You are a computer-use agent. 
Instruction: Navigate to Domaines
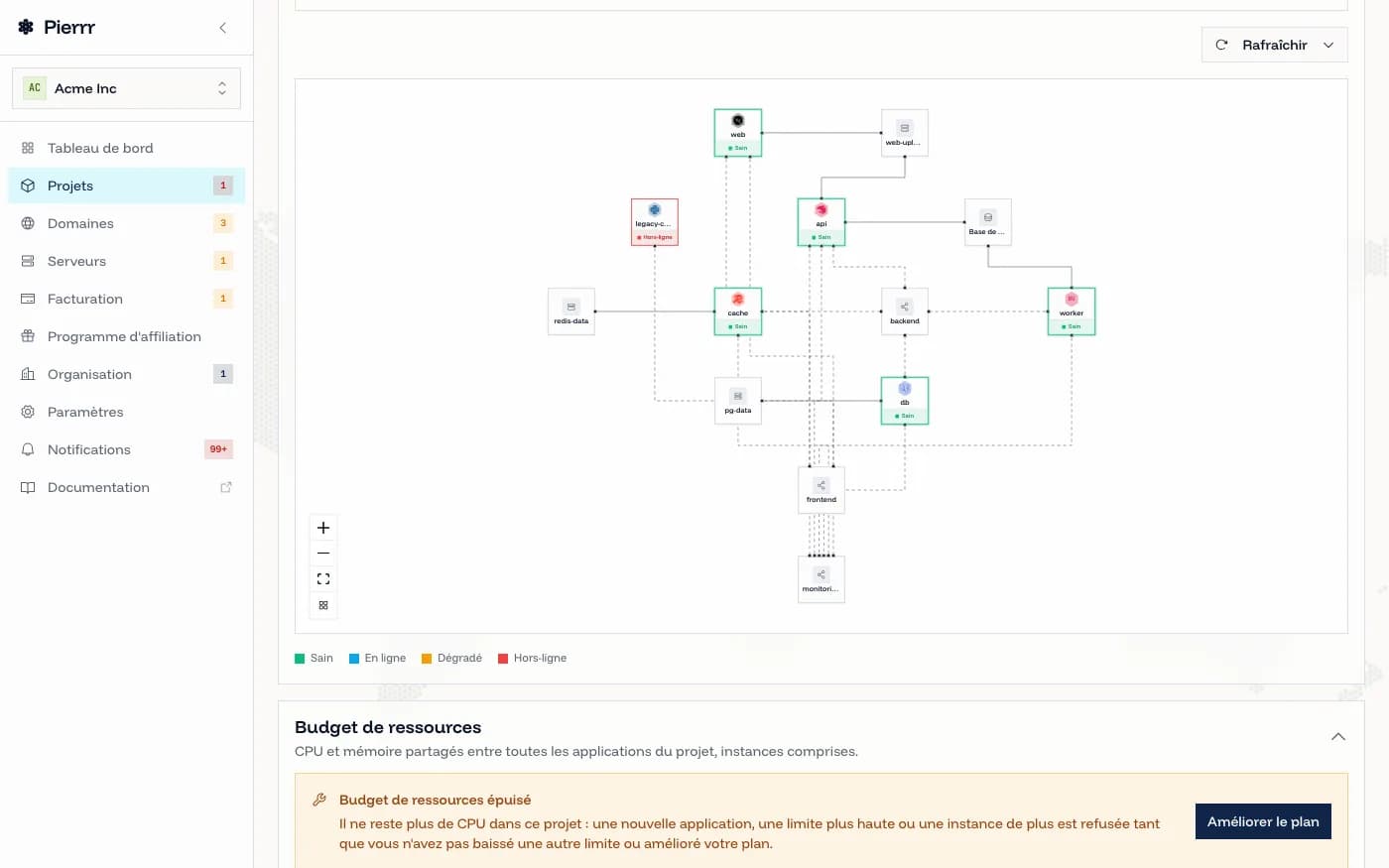[x=126, y=223]
